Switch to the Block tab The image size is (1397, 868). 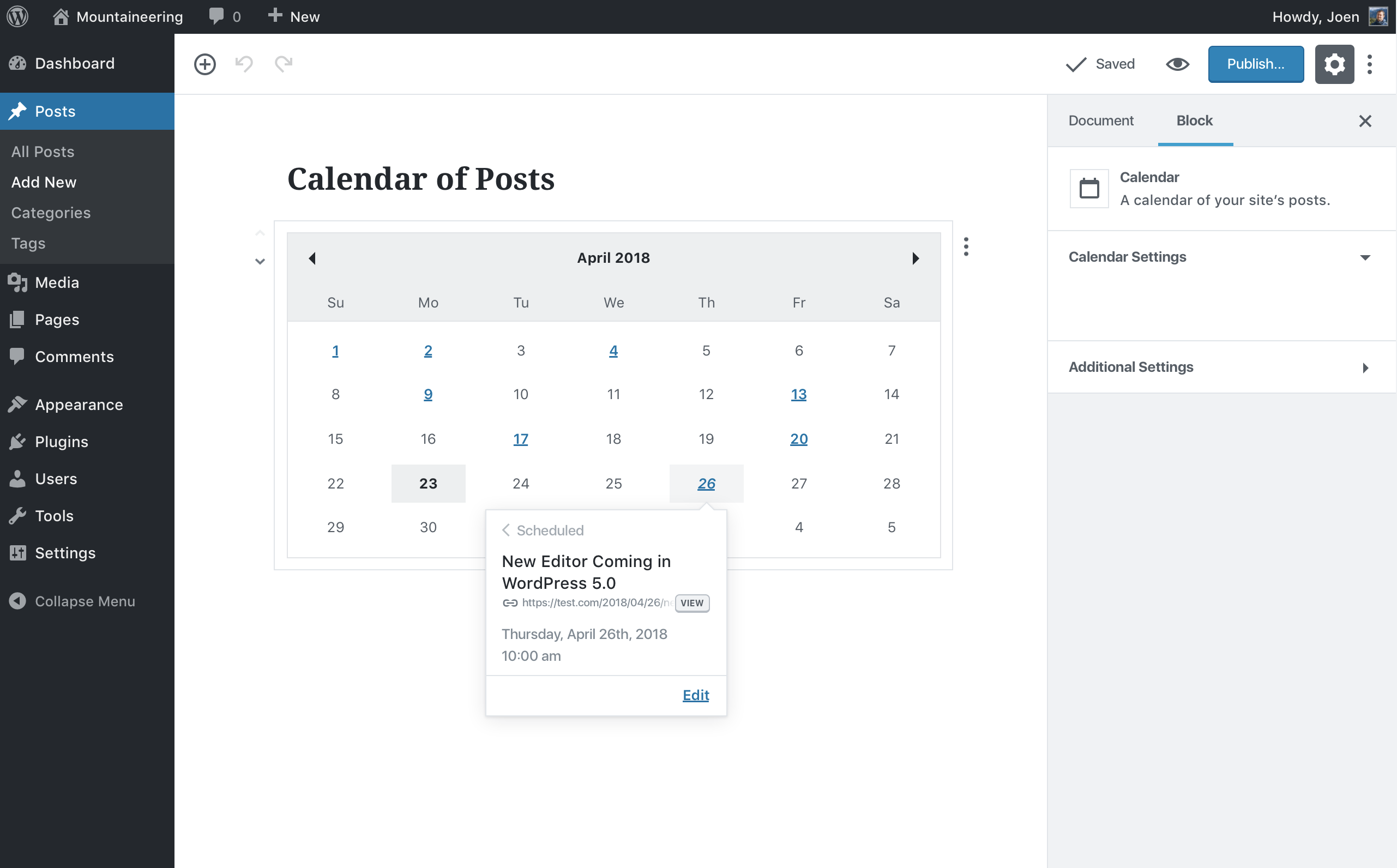click(x=1194, y=120)
